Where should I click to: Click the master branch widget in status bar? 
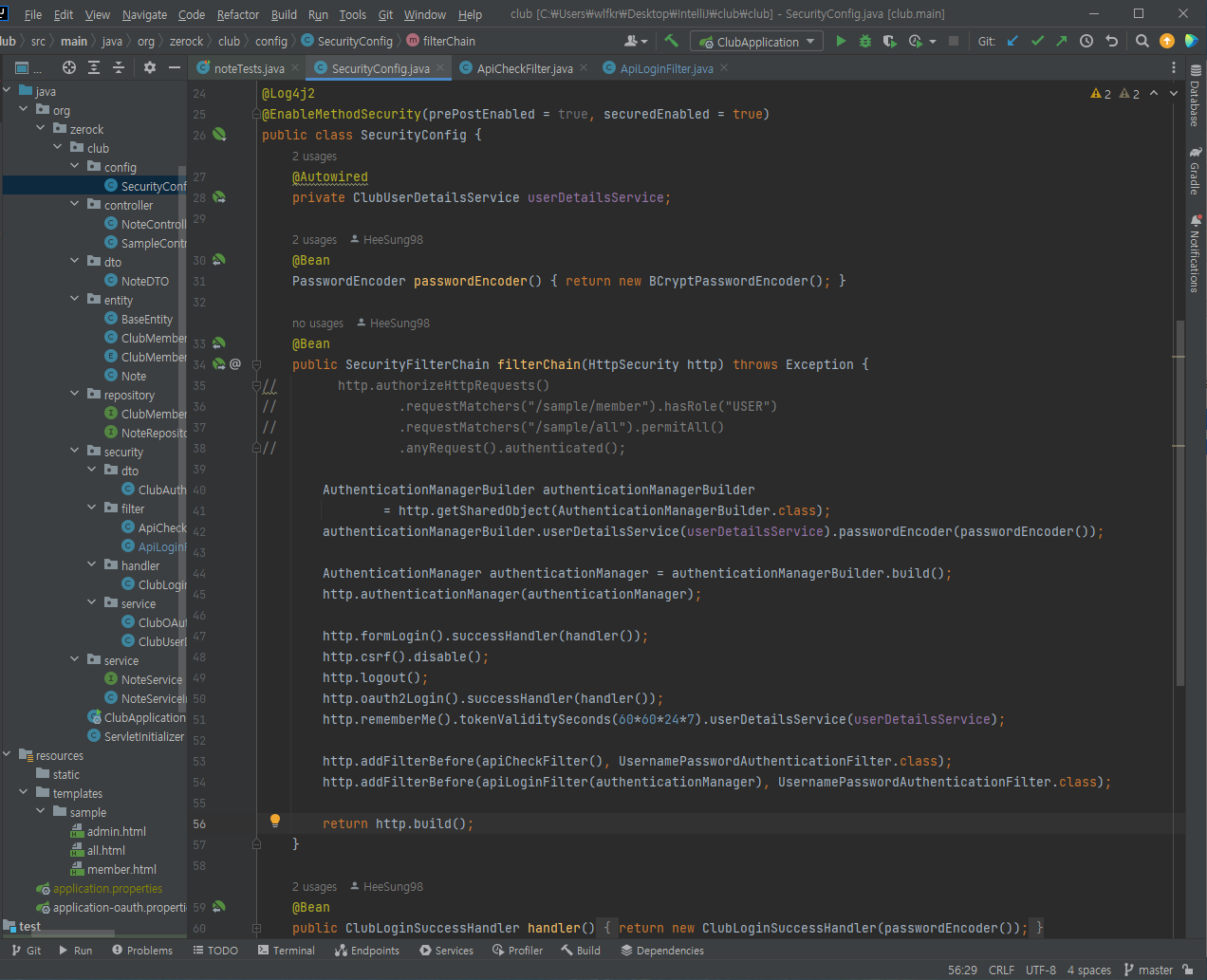point(1148,970)
